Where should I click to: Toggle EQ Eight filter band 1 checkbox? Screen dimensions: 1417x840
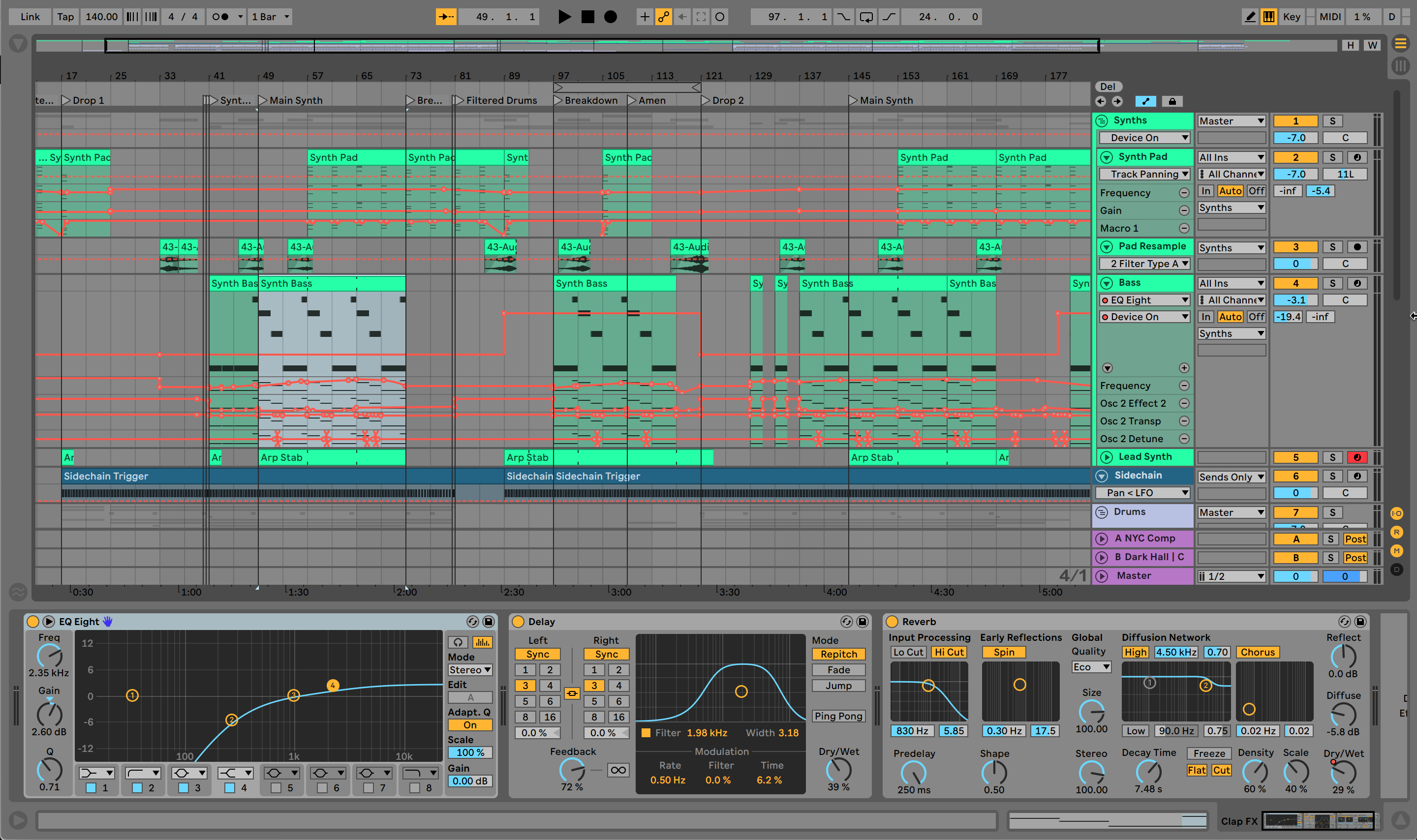[91, 787]
